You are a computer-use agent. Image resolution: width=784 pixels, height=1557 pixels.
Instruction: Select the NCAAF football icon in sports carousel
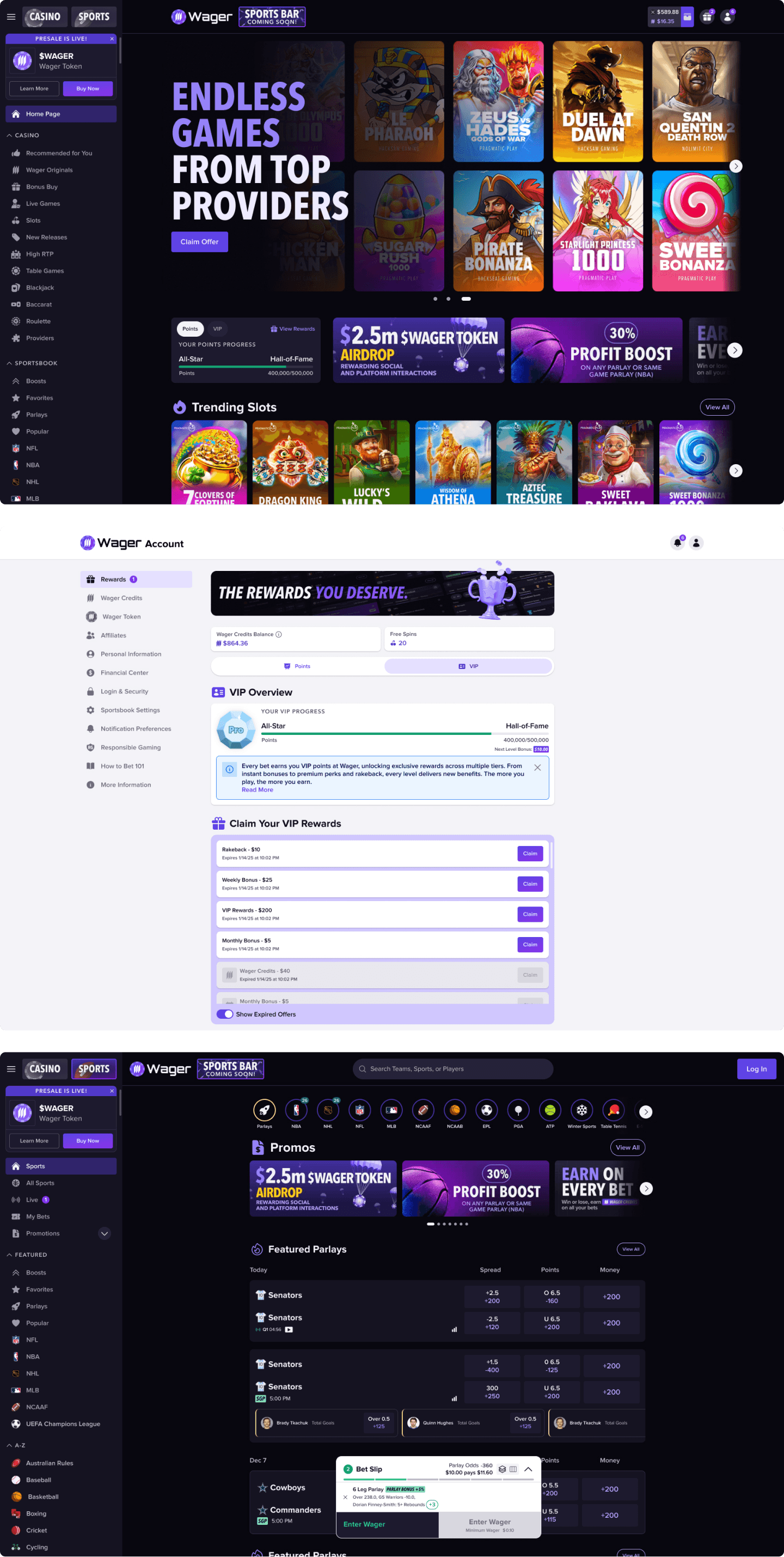tap(423, 1110)
